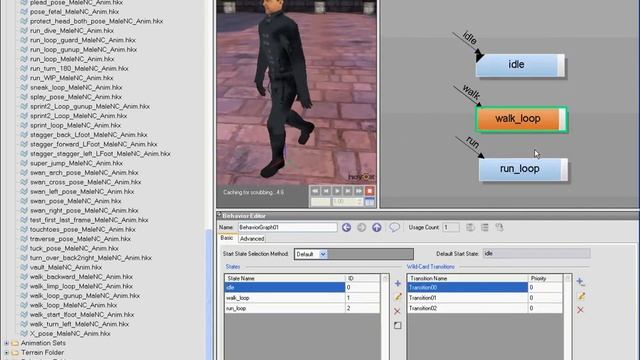Select walk_loop_MaleNC_Anim.hkx file

(x=73, y=305)
